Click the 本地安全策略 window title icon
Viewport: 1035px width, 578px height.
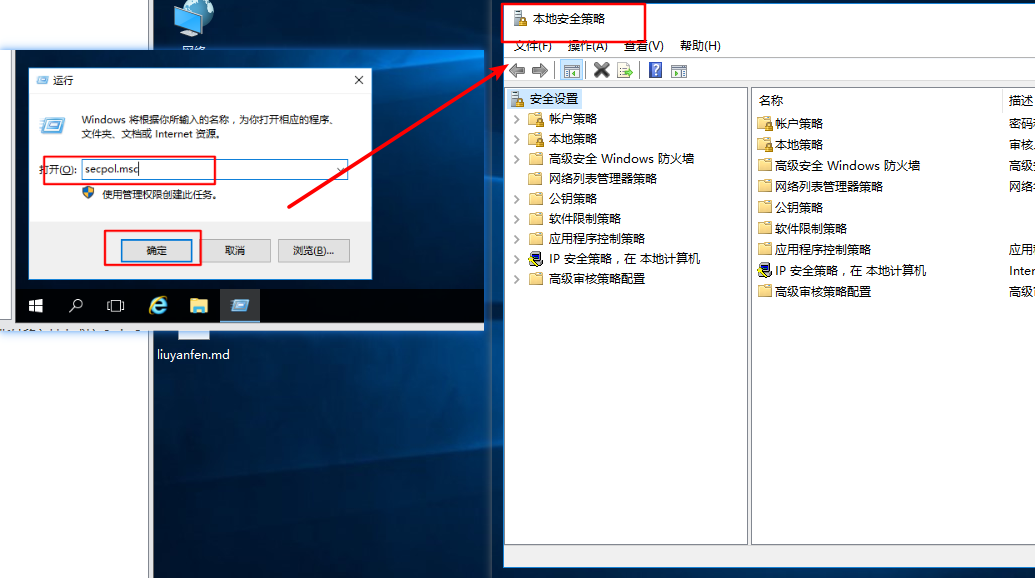[520, 18]
